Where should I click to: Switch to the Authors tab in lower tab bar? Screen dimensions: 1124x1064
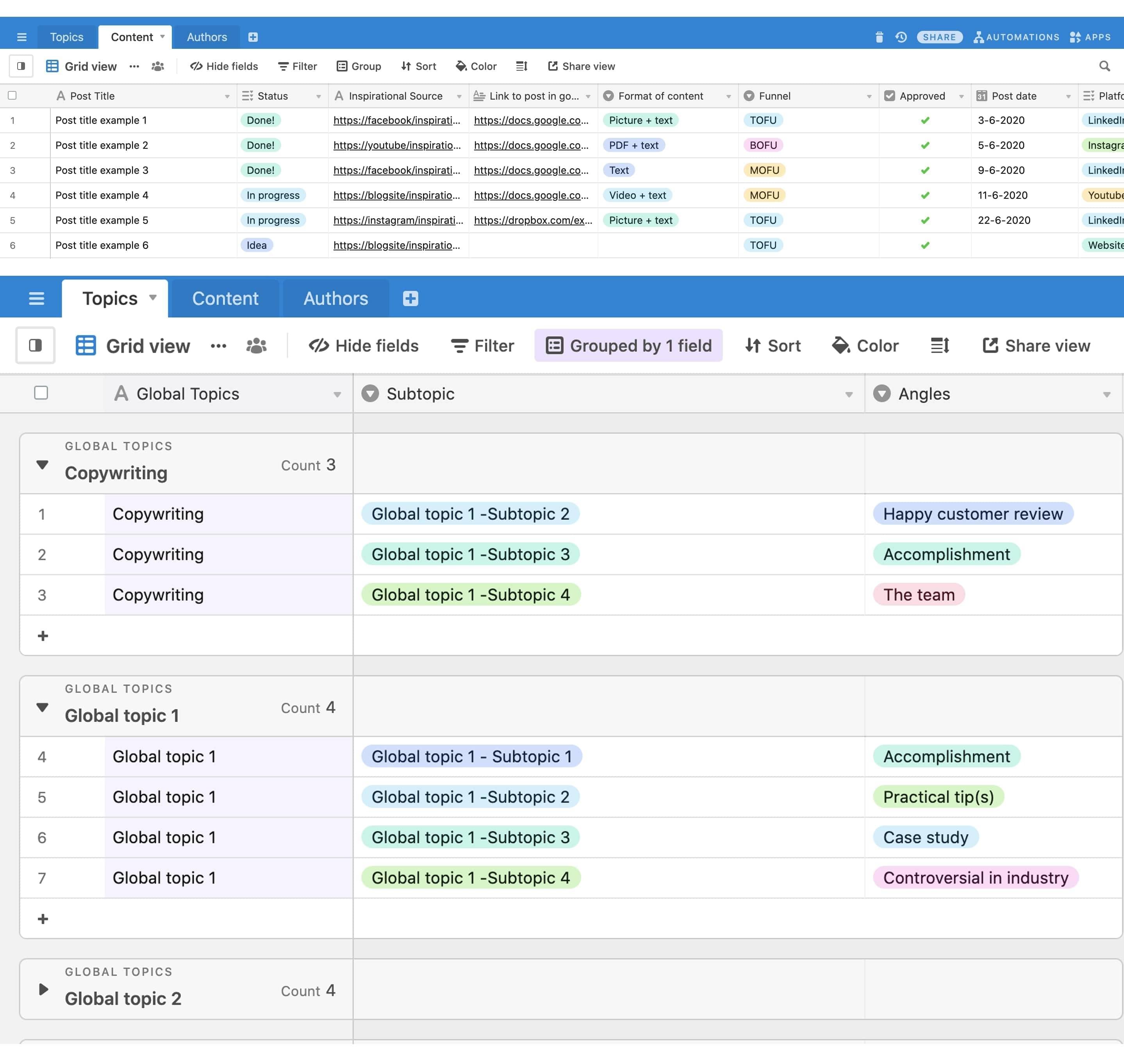tap(336, 298)
